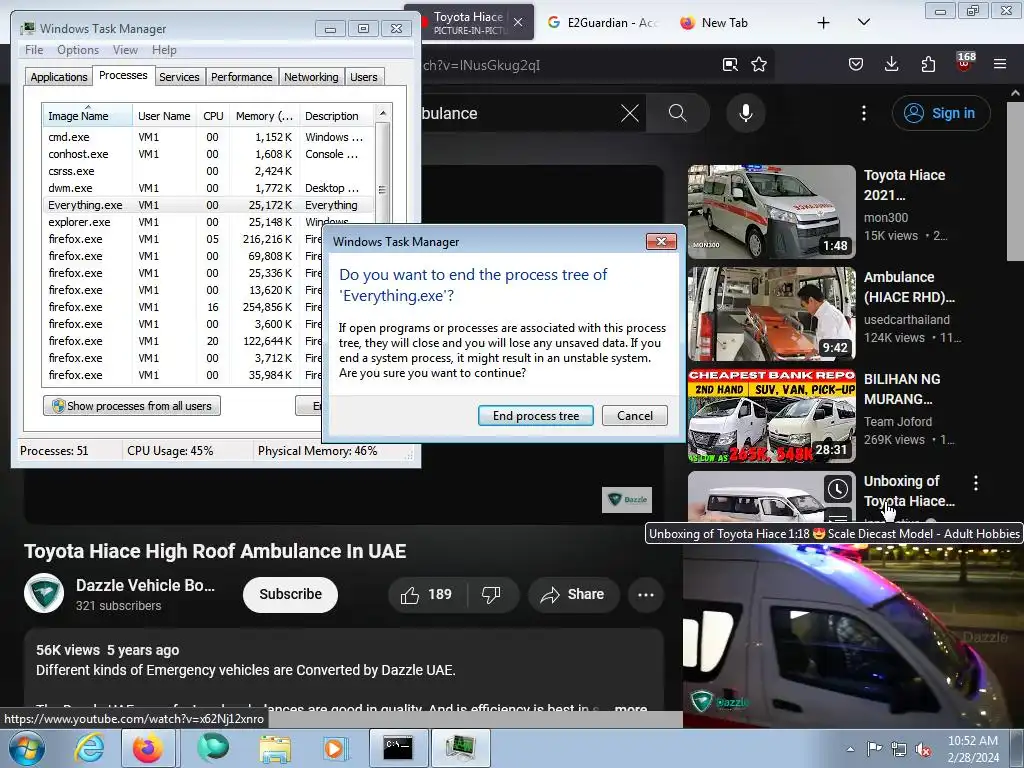Click End process tree button

[536, 416]
